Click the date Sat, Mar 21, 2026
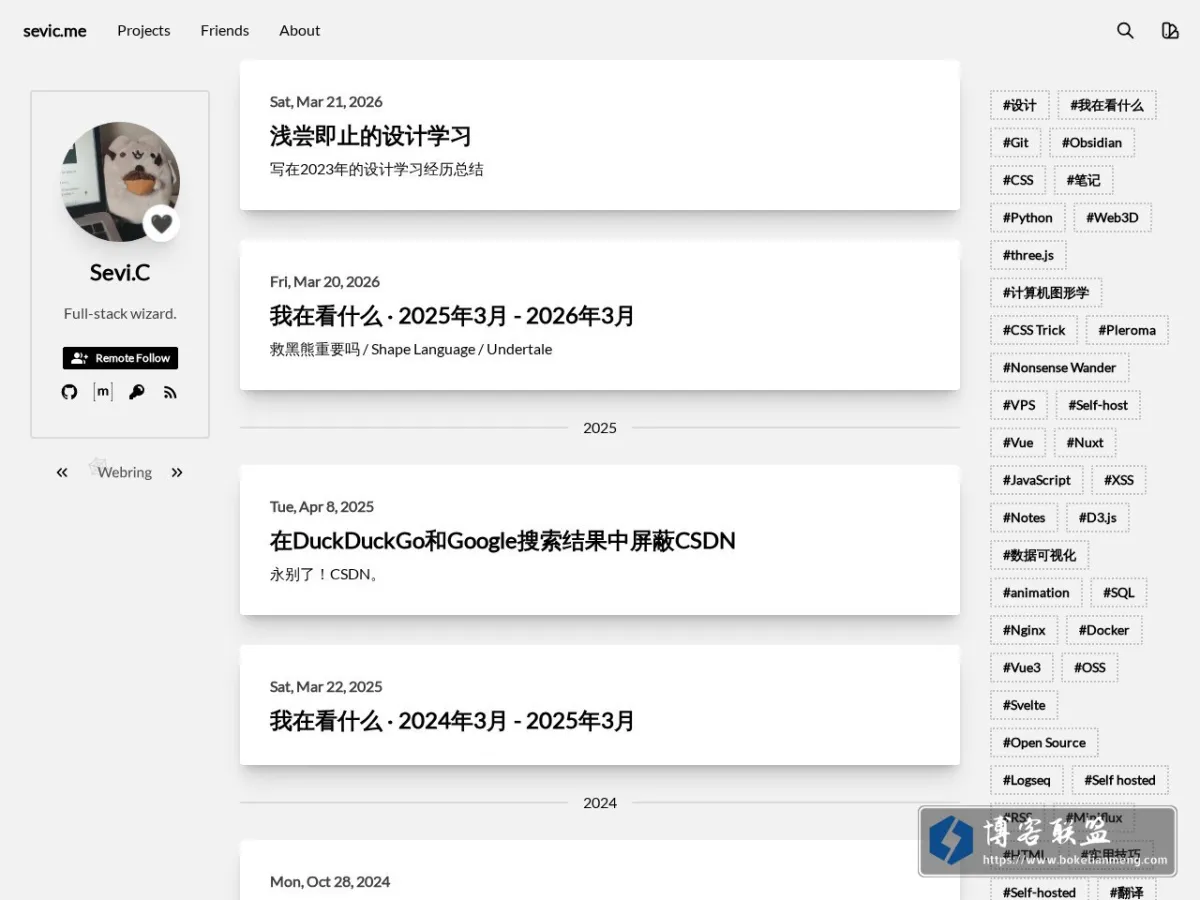The width and height of the screenshot is (1200, 900). tap(326, 102)
